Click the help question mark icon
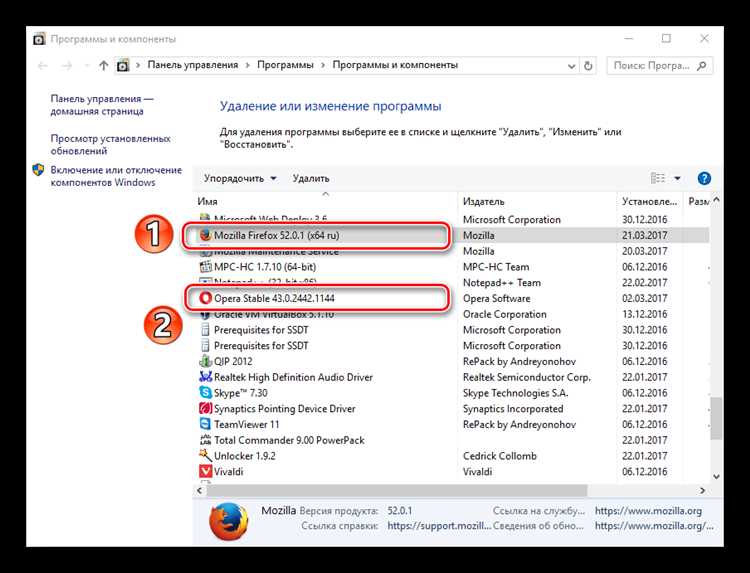 point(704,178)
